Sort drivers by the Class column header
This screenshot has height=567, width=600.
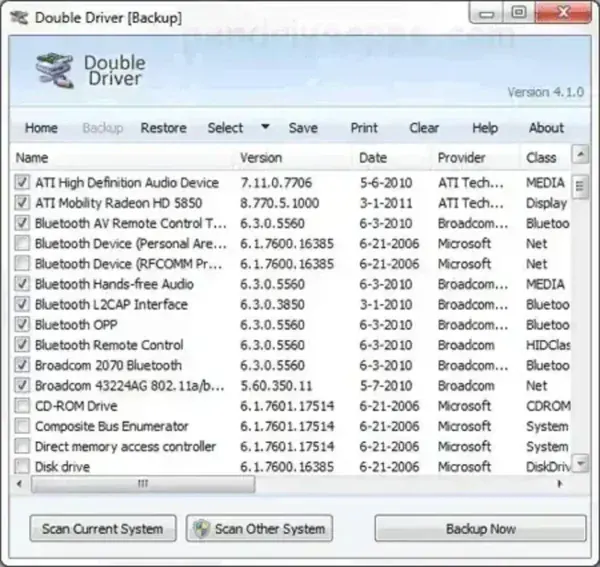[x=546, y=158]
